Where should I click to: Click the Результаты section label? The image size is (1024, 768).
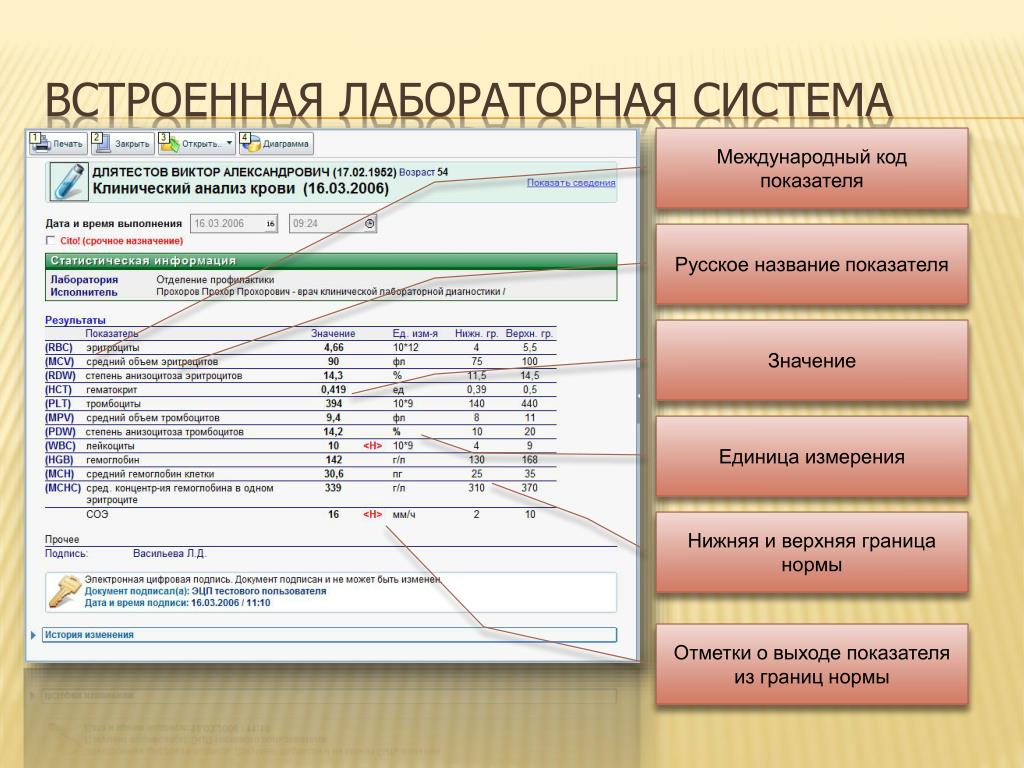[x=75, y=321]
